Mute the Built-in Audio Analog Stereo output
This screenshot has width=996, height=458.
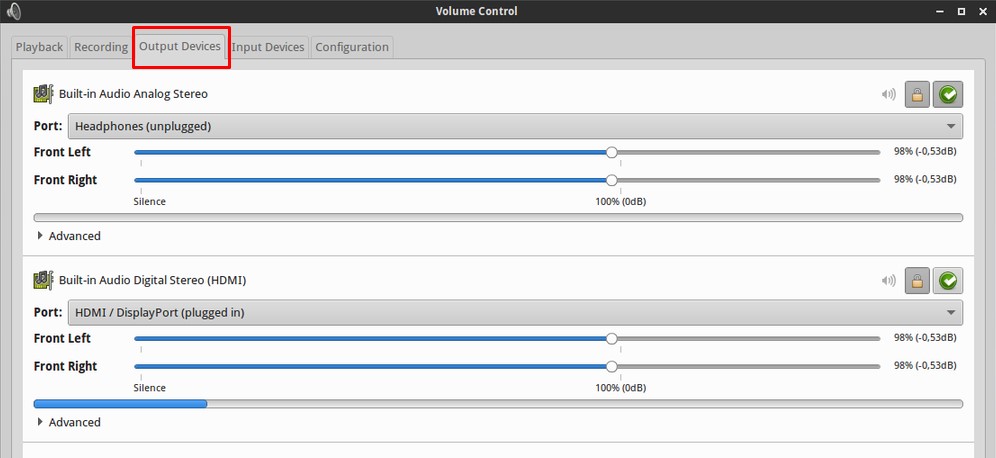888,95
